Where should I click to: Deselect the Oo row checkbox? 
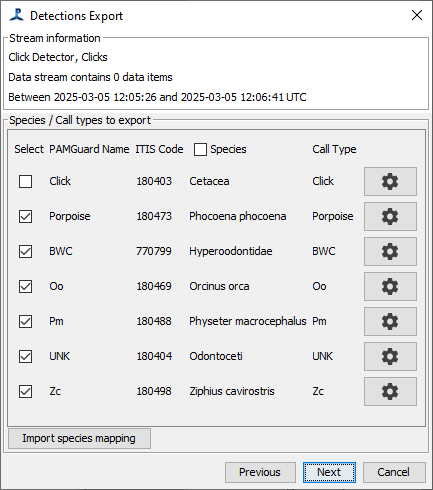pyautogui.click(x=26, y=287)
